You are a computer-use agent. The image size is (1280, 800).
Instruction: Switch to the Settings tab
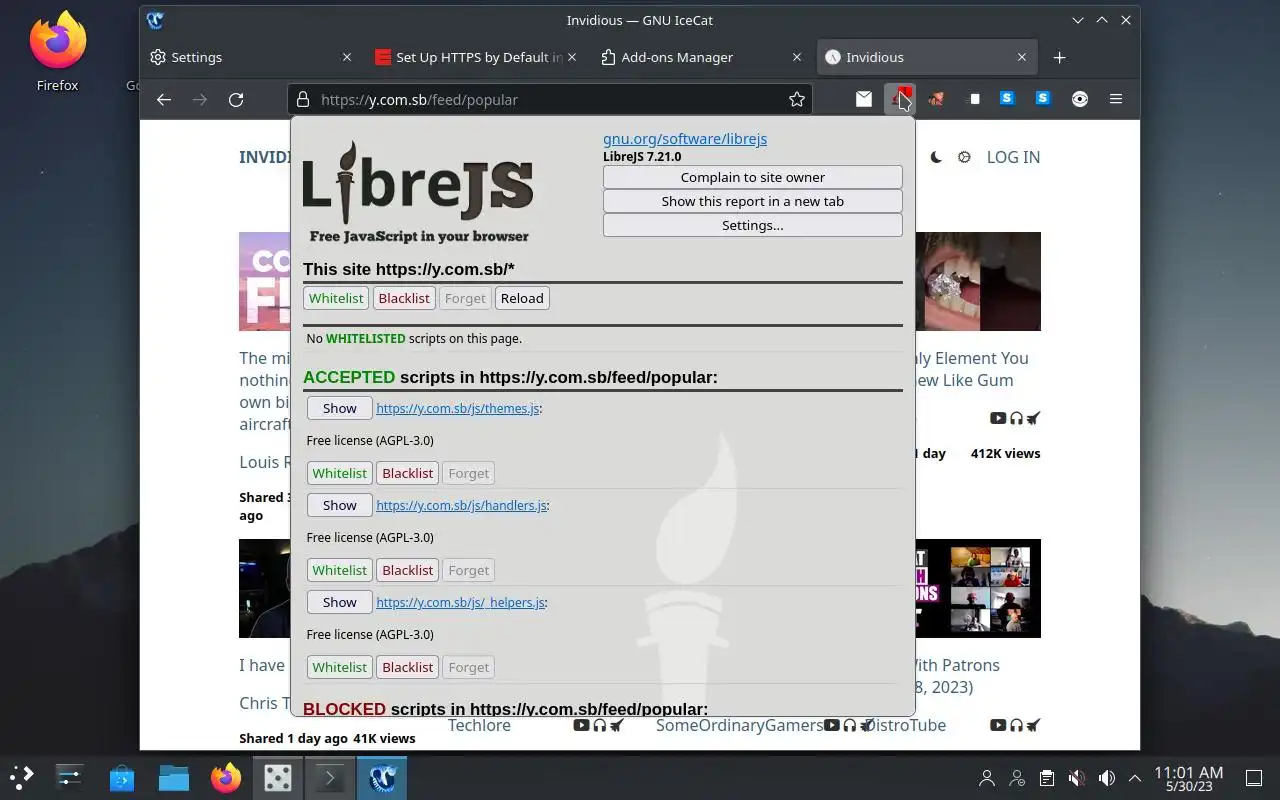click(x=251, y=57)
